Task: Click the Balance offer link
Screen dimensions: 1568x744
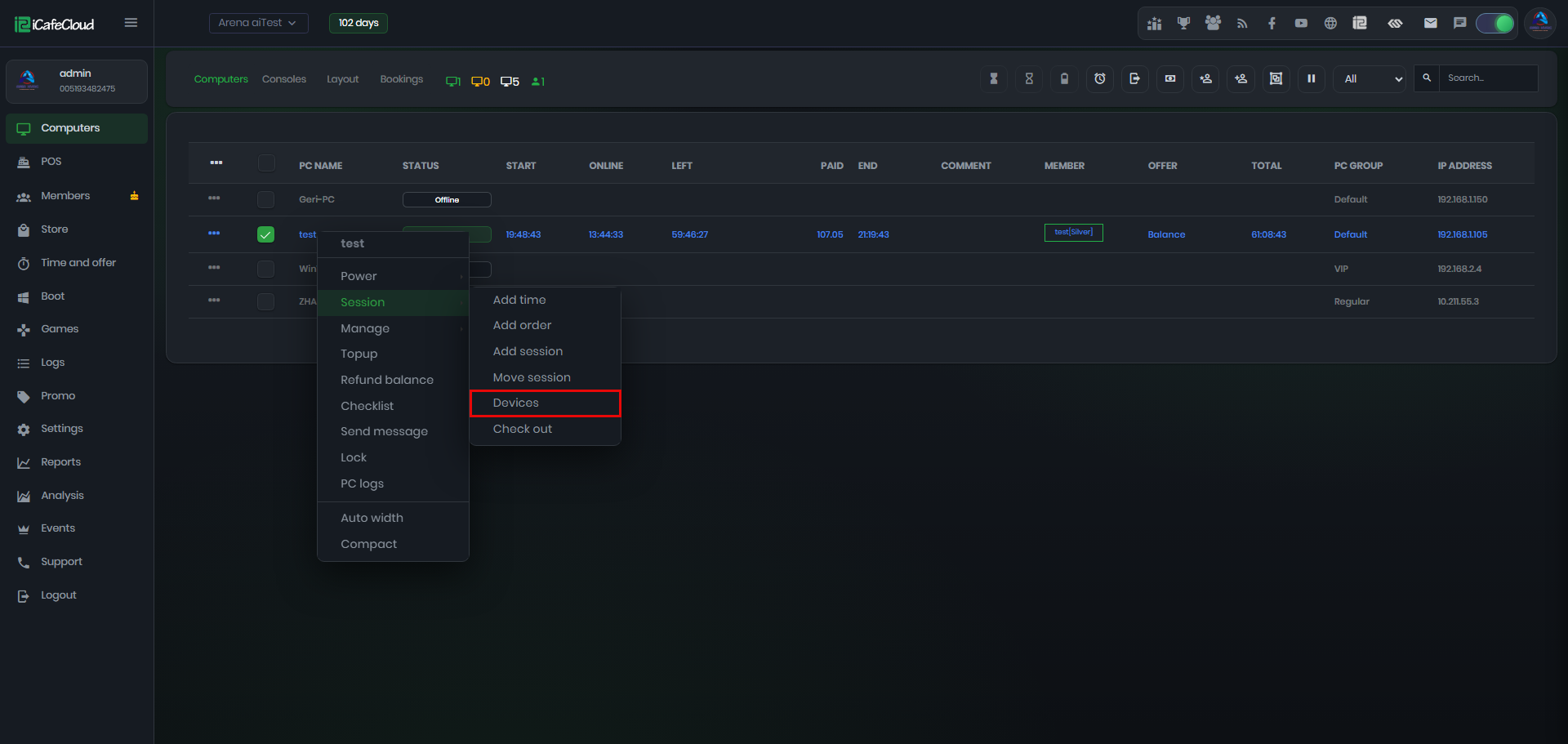Action: (x=1166, y=234)
